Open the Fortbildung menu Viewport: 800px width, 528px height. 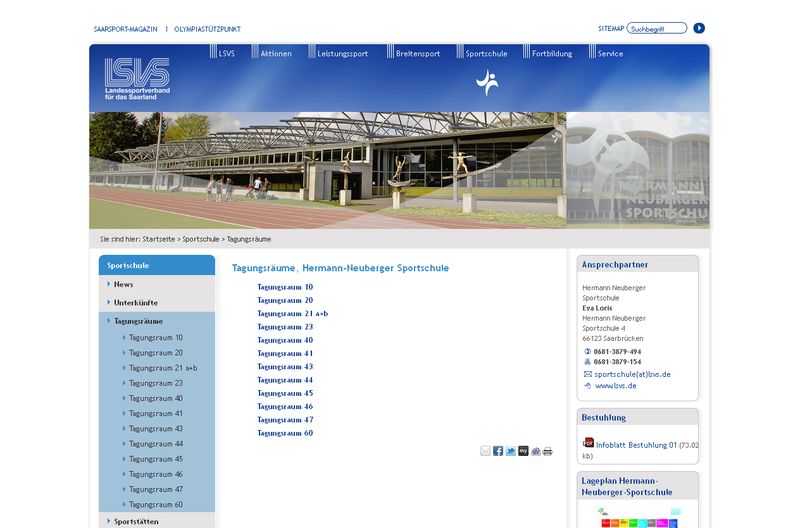click(552, 53)
